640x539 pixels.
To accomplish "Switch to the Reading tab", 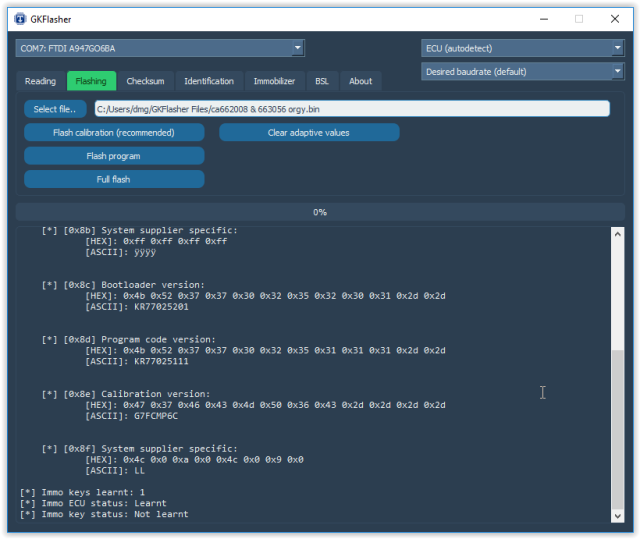I will click(x=40, y=81).
